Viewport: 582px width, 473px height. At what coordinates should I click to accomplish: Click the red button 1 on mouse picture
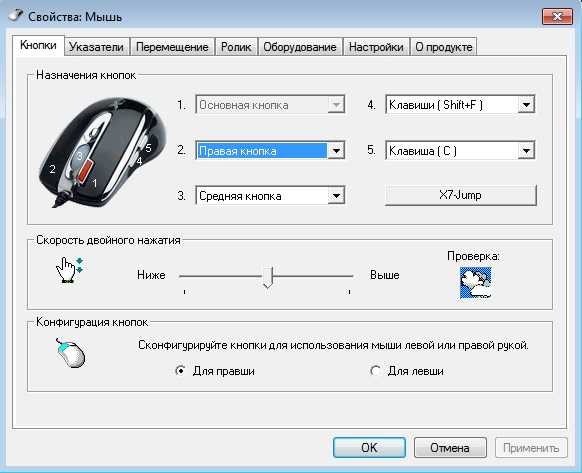coord(84,171)
